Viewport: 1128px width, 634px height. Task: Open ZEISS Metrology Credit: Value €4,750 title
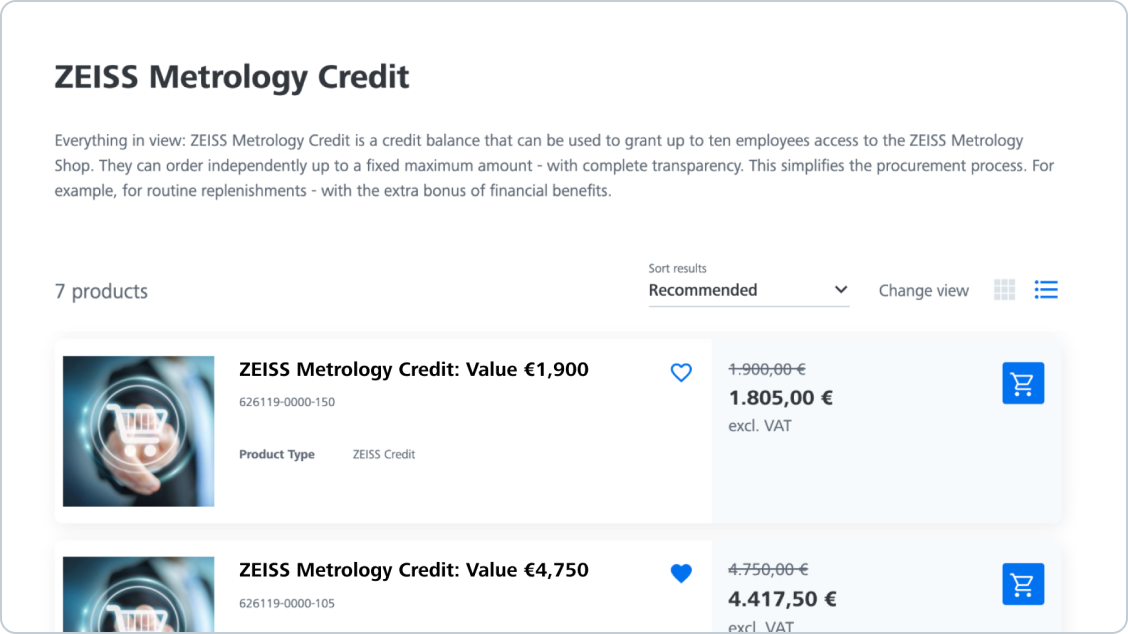click(413, 570)
